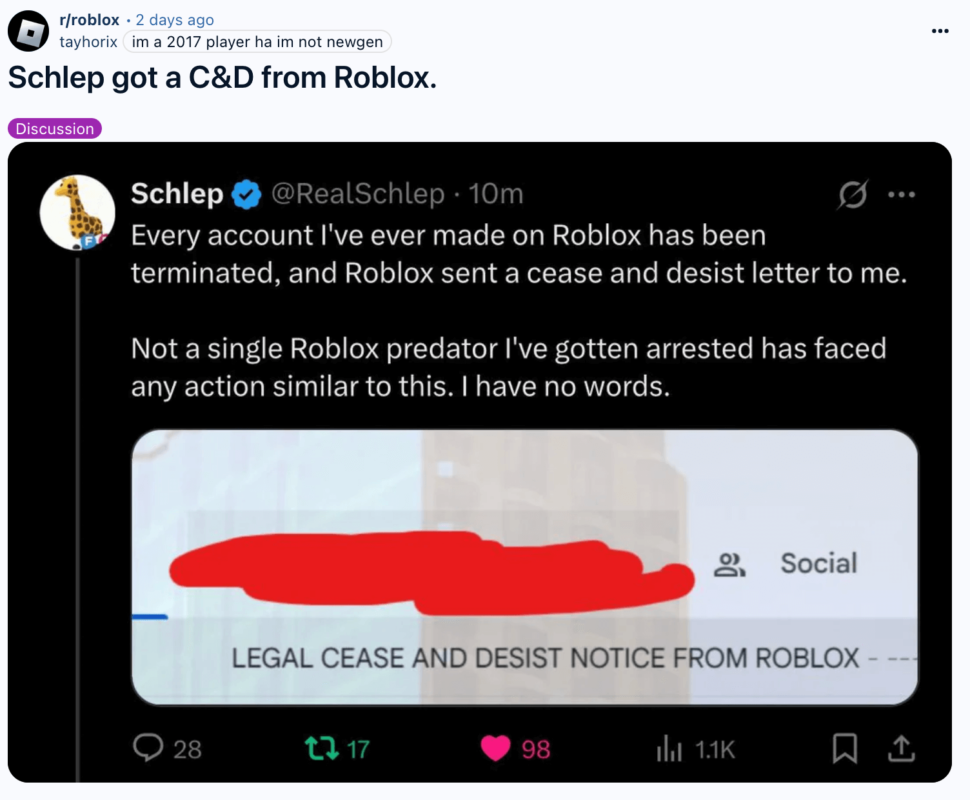Click the slashed-circle Grok icon on the tweet
The image size is (970, 800).
click(852, 195)
